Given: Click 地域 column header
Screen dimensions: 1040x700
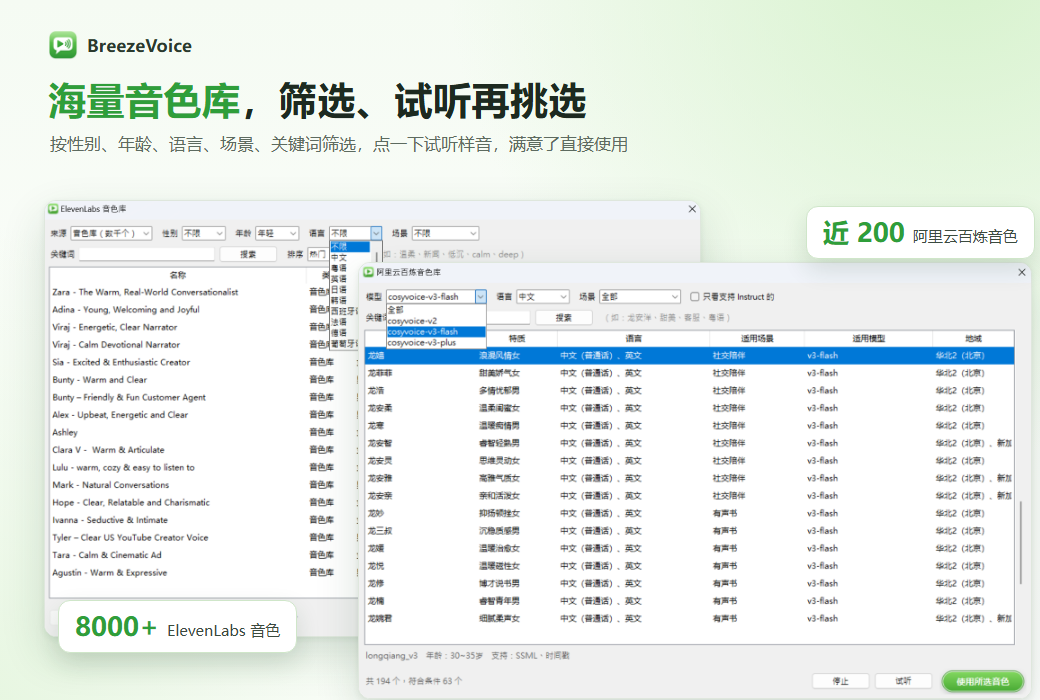Looking at the screenshot, I should (x=973, y=338).
